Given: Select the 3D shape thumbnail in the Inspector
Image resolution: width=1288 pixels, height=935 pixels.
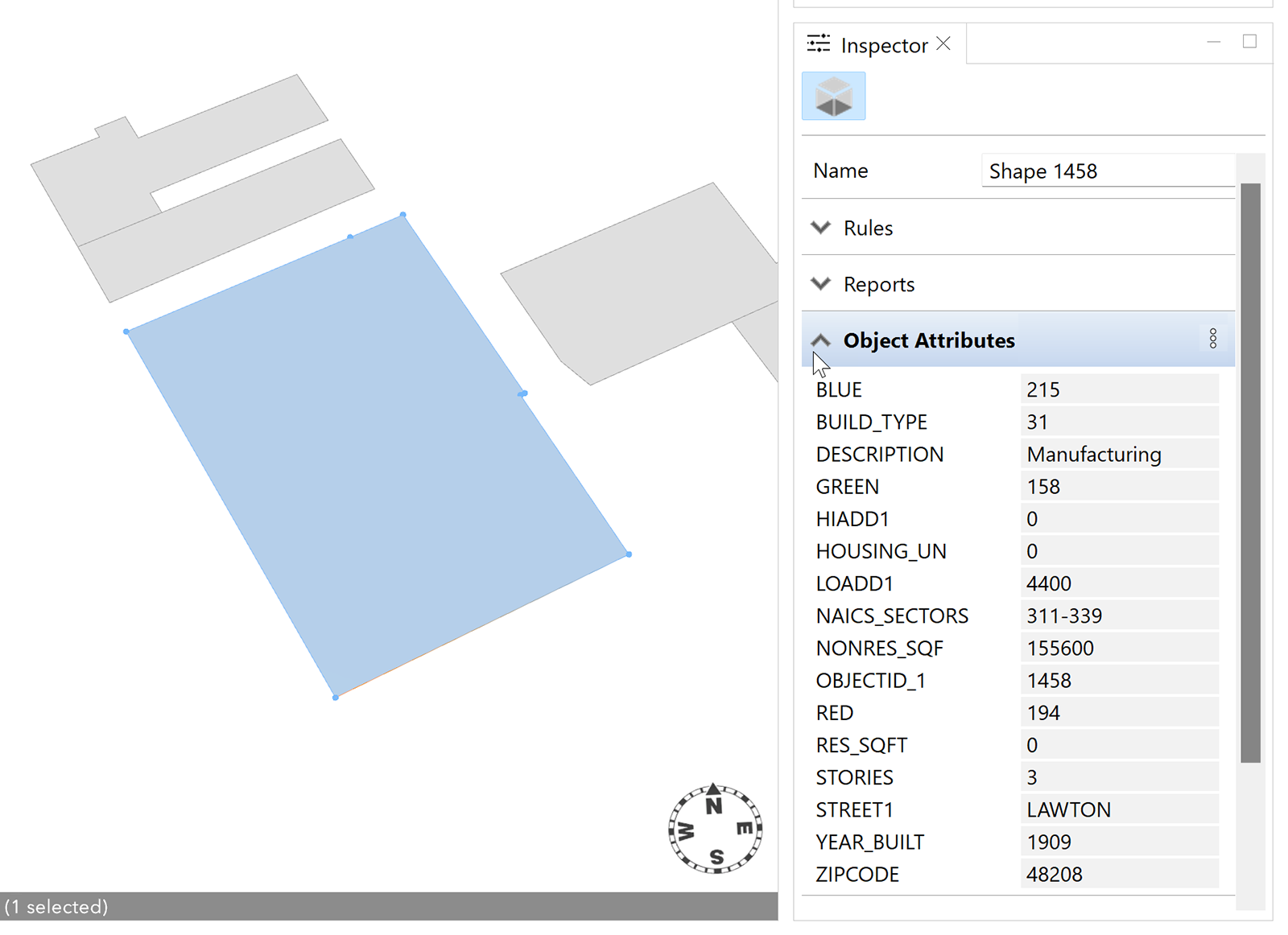Looking at the screenshot, I should coord(833,96).
